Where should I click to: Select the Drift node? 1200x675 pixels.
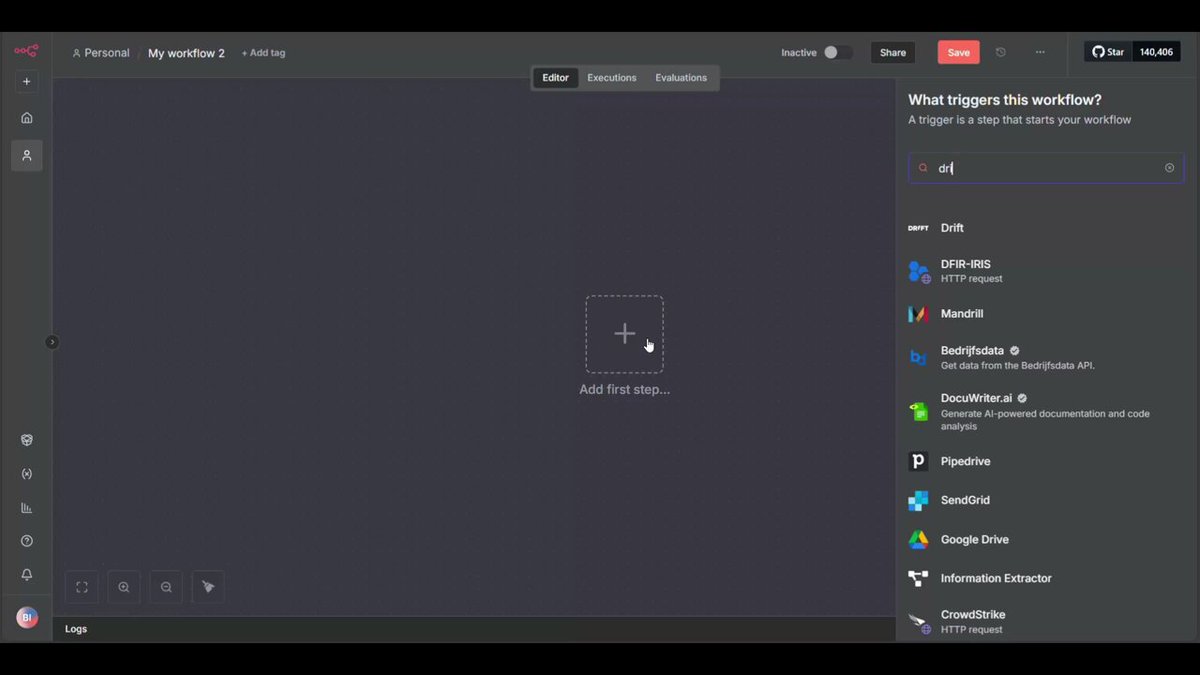1046,228
